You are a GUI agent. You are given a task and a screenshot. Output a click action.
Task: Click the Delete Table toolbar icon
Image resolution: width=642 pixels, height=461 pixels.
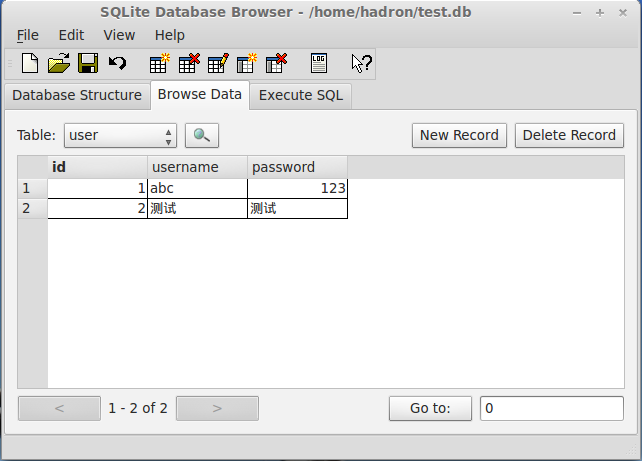[188, 64]
